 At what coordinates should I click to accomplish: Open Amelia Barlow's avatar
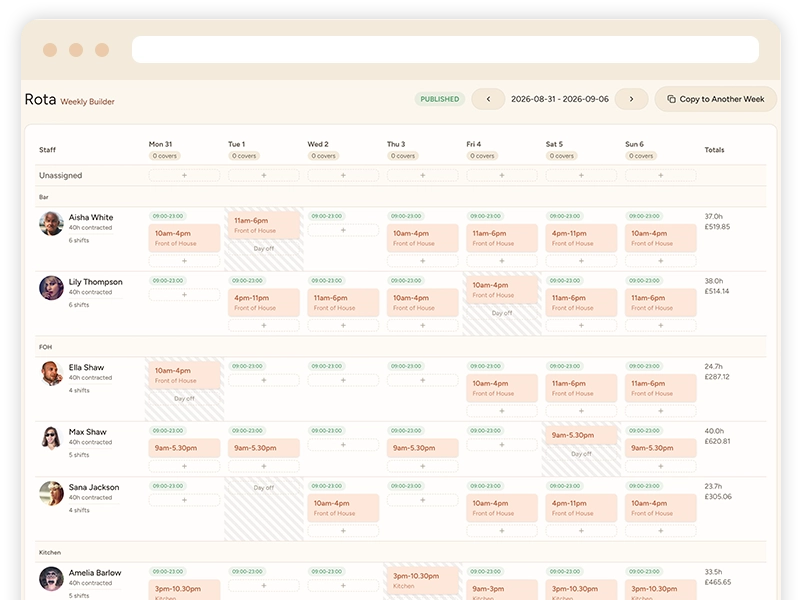52,579
